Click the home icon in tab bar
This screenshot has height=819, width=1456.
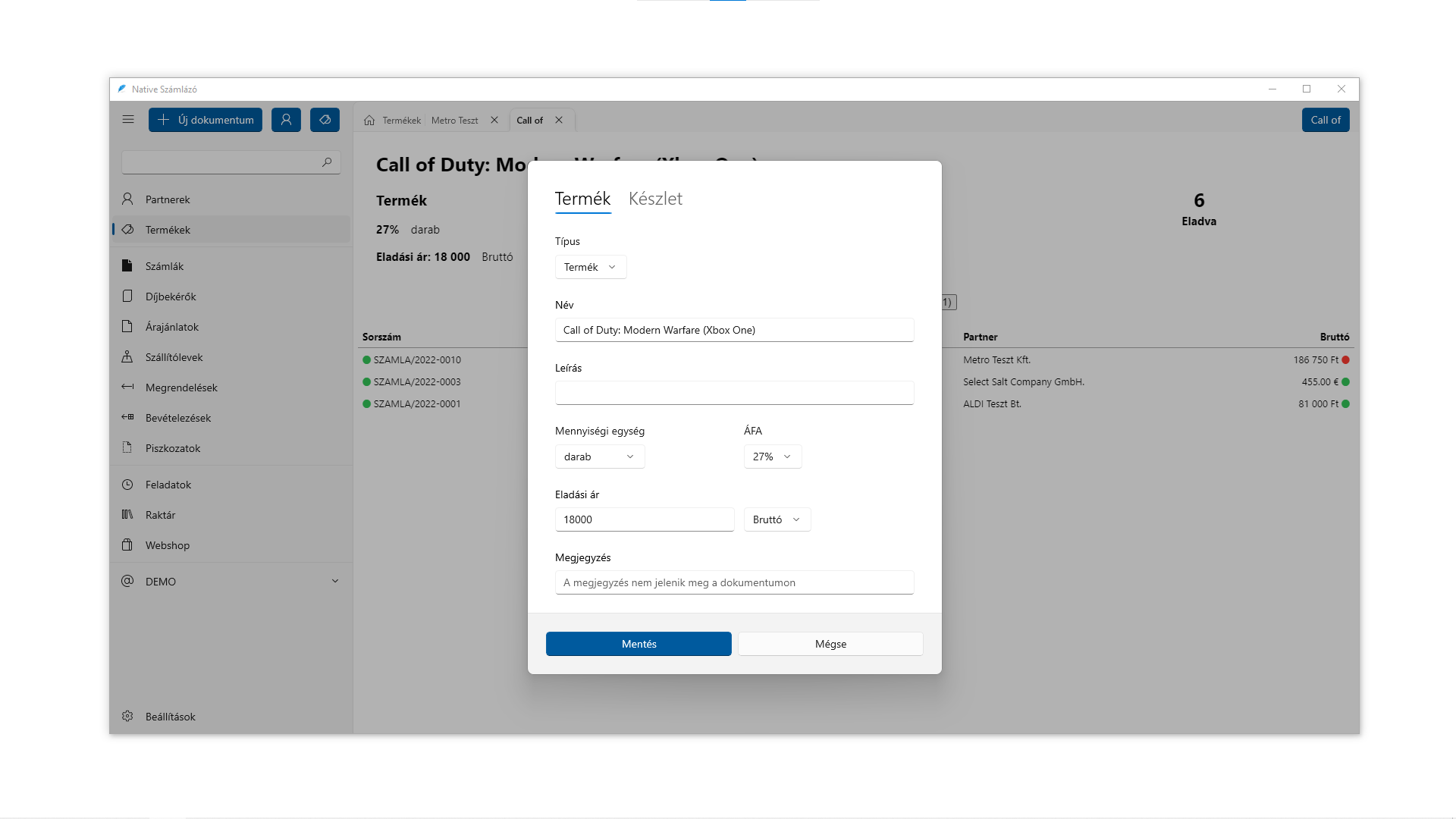(x=369, y=121)
